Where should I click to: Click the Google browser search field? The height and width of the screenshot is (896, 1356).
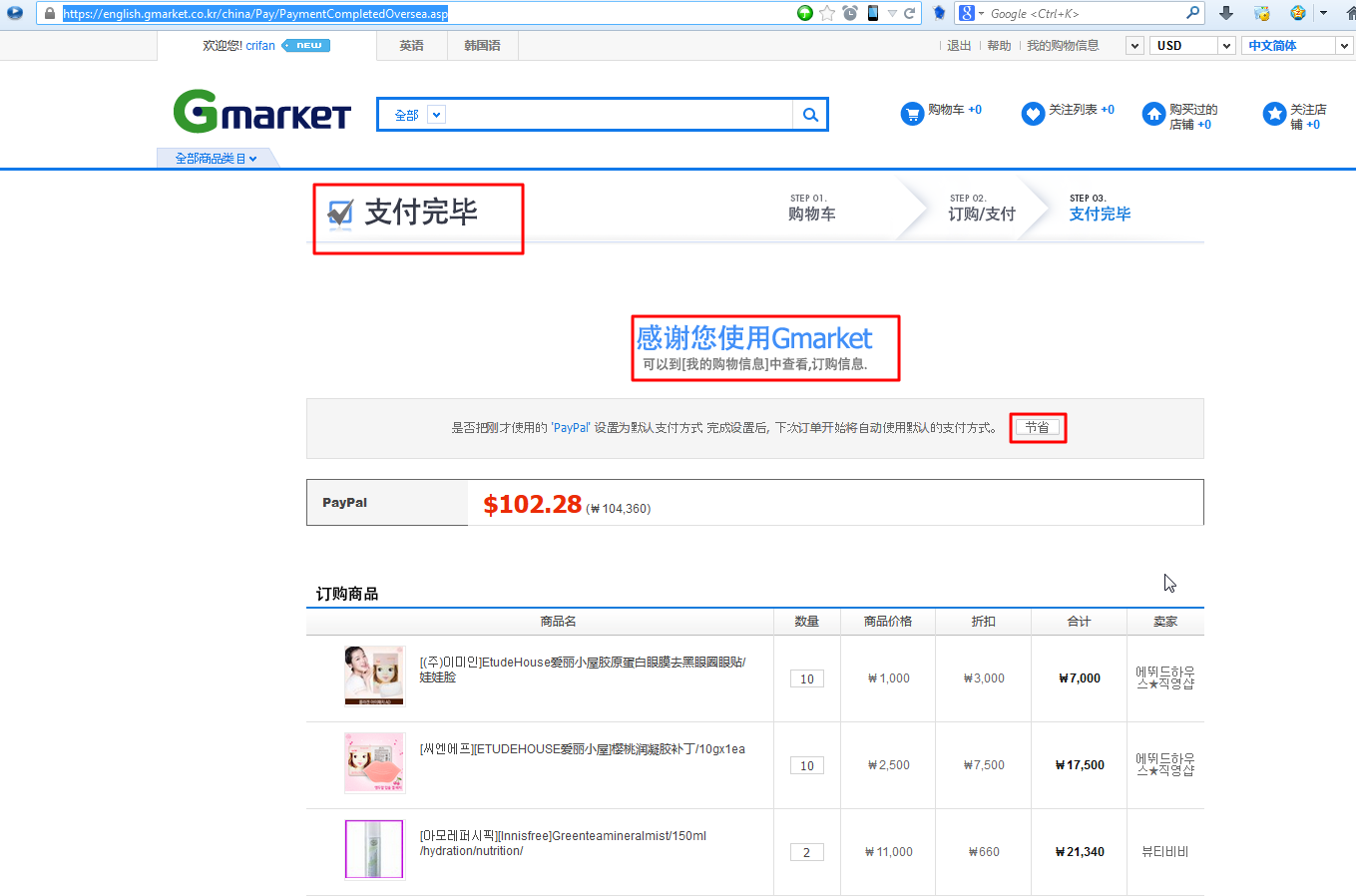(1086, 14)
